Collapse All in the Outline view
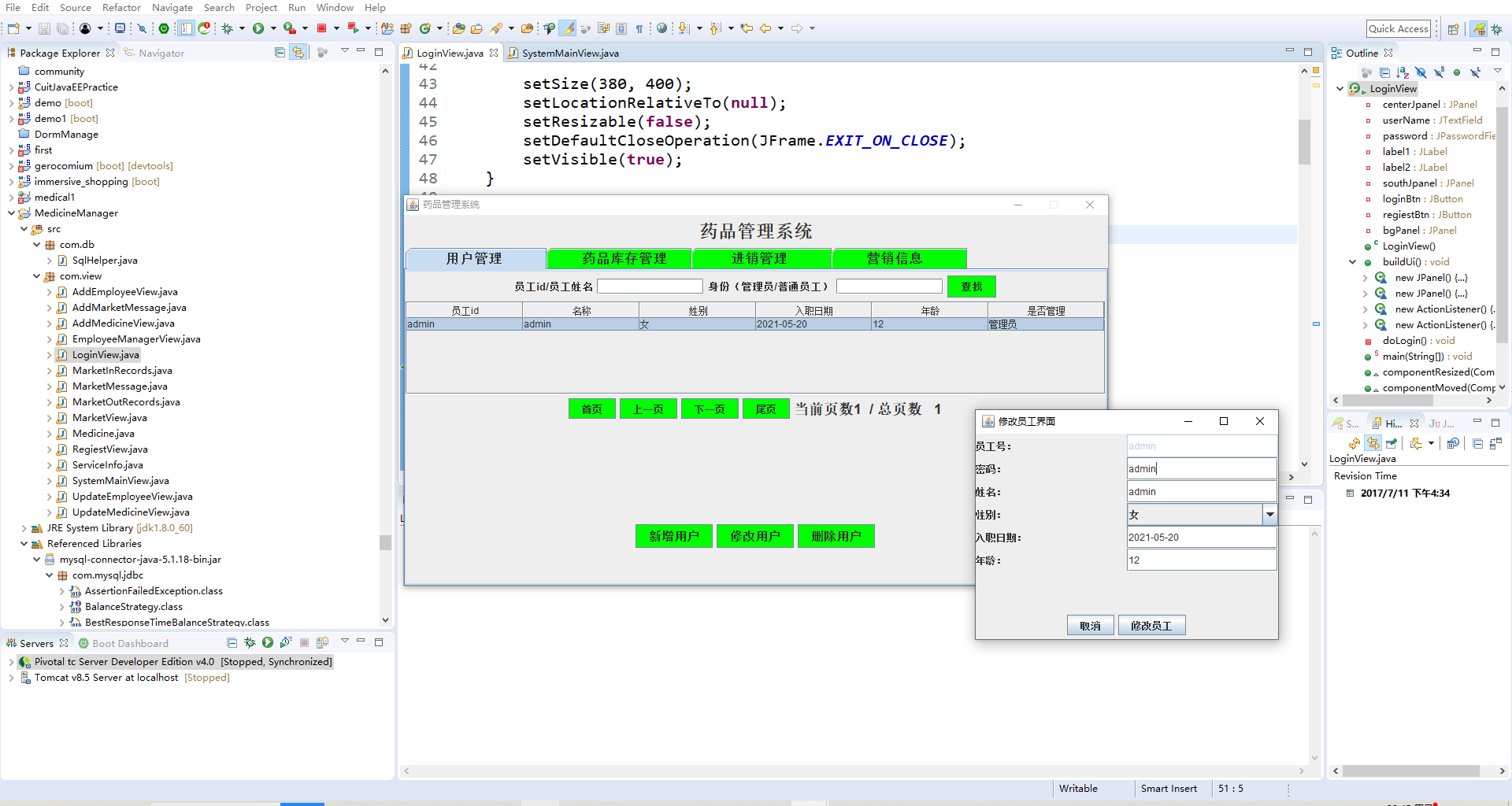Viewport: 1512px width, 806px height. point(1384,72)
